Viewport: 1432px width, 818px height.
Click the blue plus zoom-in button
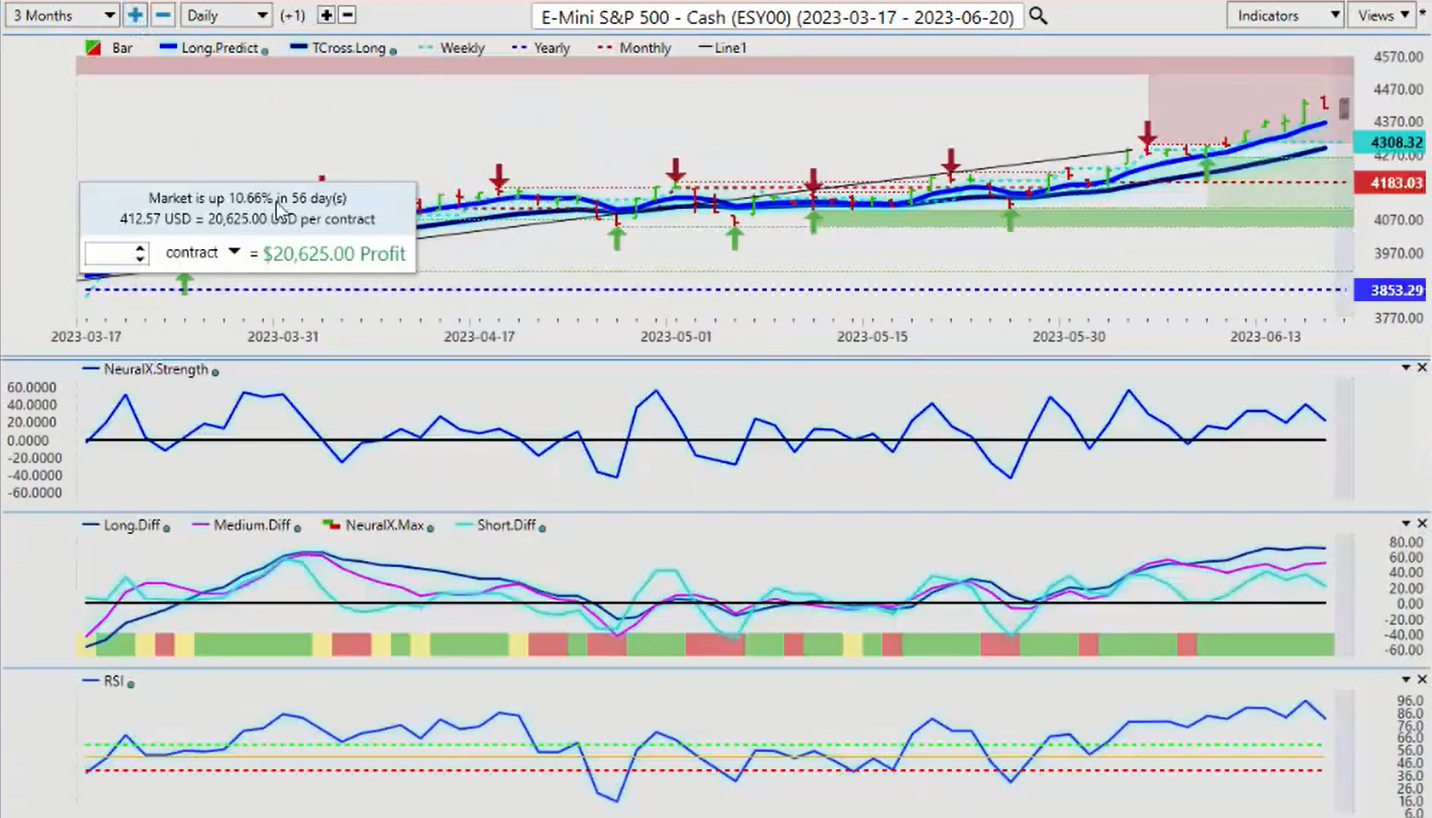tap(135, 15)
